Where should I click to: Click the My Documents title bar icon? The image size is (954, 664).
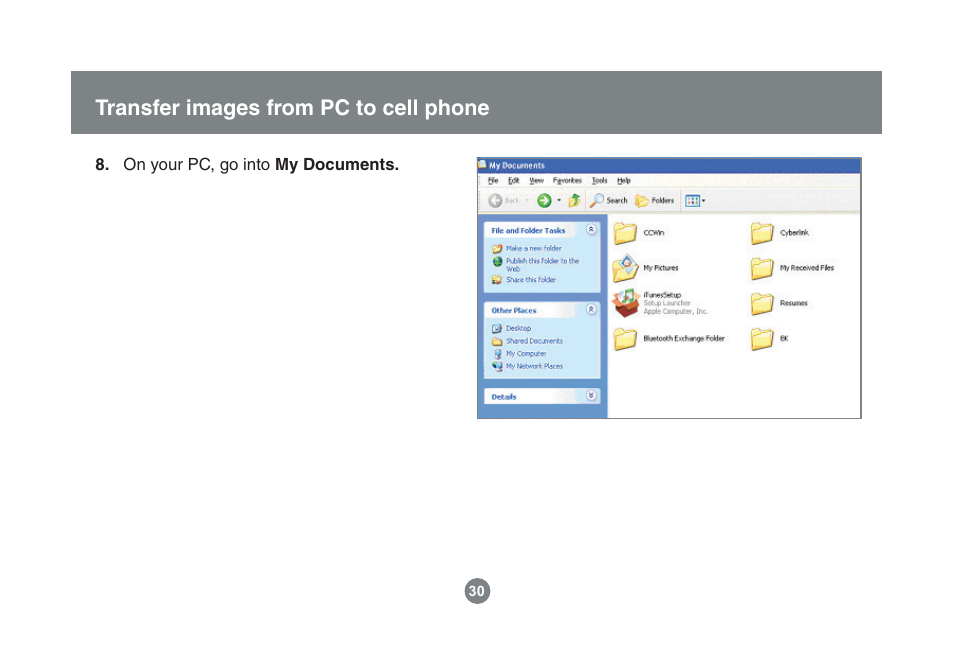click(x=482, y=164)
